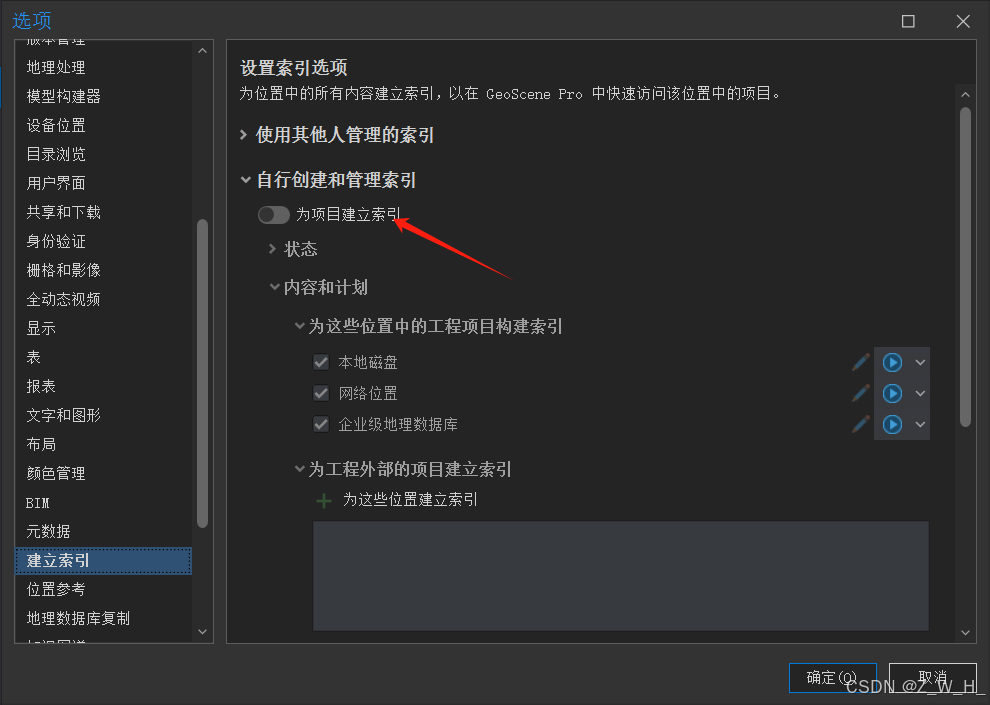The image size is (990, 705).
Task: Click the pencil edit icon for 网络位置
Action: pos(860,393)
